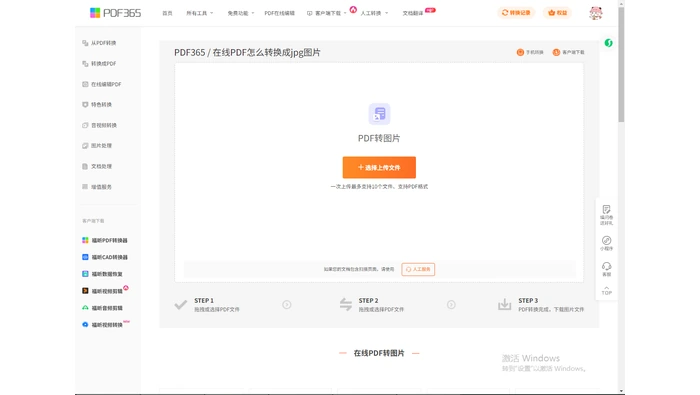Click the PDF转图片 document icon
700x395 pixels.
click(x=379, y=114)
